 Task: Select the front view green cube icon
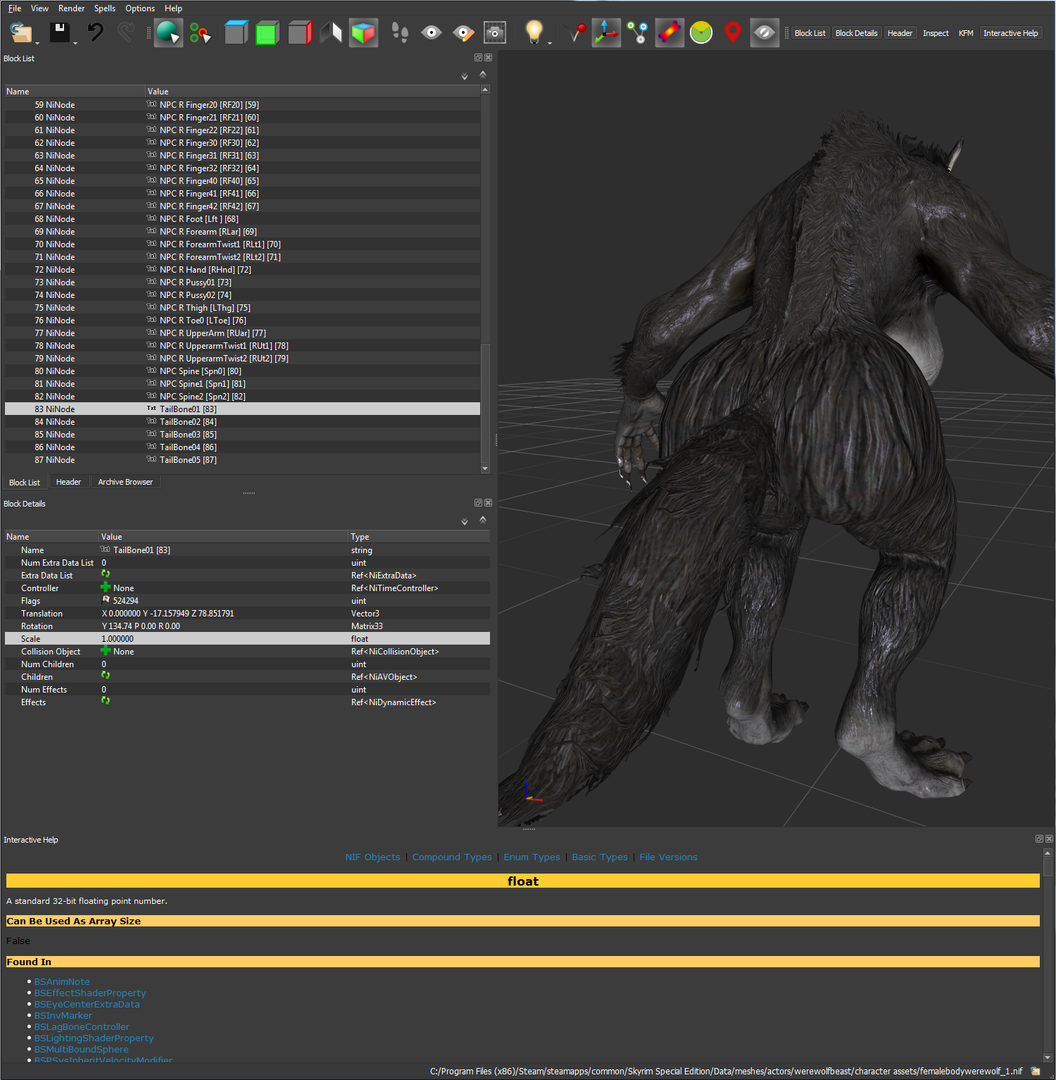[x=267, y=32]
